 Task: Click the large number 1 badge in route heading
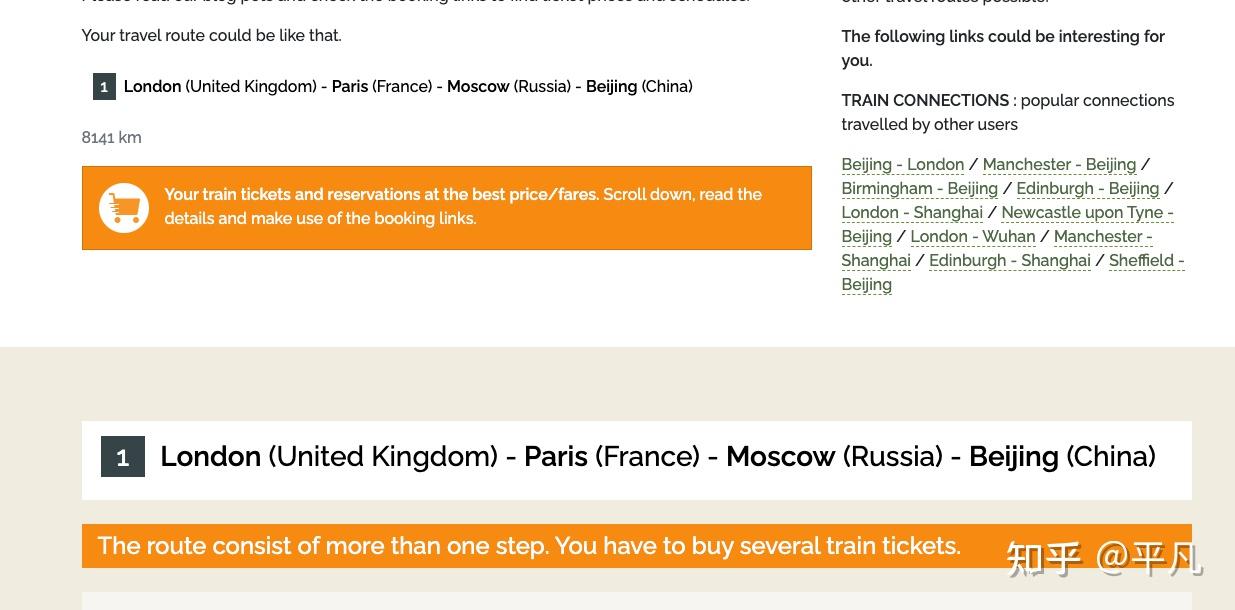click(x=123, y=457)
